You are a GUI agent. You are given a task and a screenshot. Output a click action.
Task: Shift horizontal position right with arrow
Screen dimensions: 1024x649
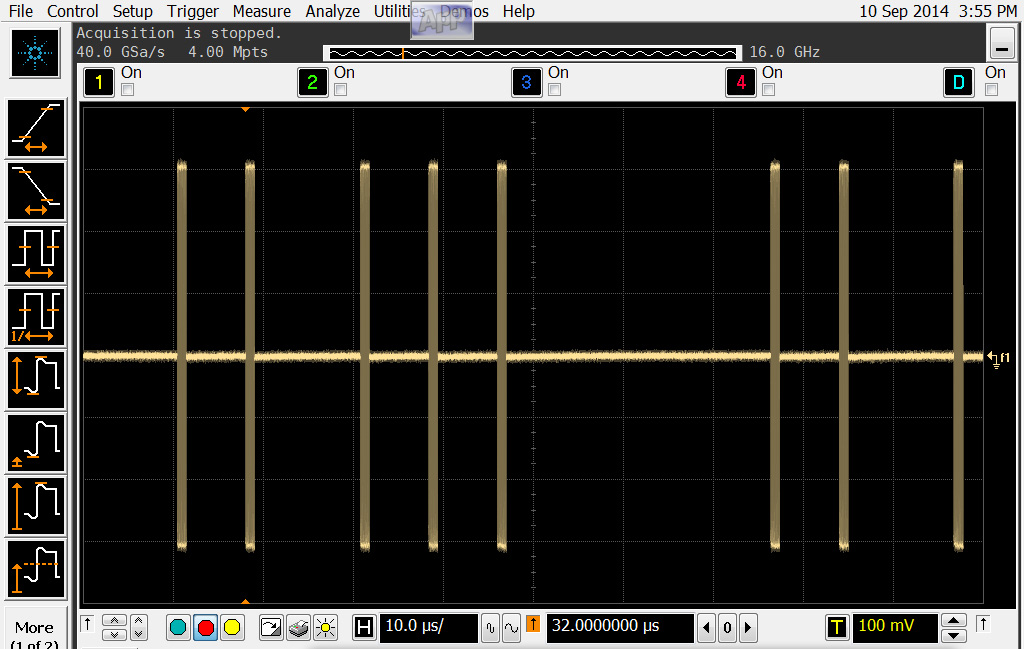pos(748,628)
